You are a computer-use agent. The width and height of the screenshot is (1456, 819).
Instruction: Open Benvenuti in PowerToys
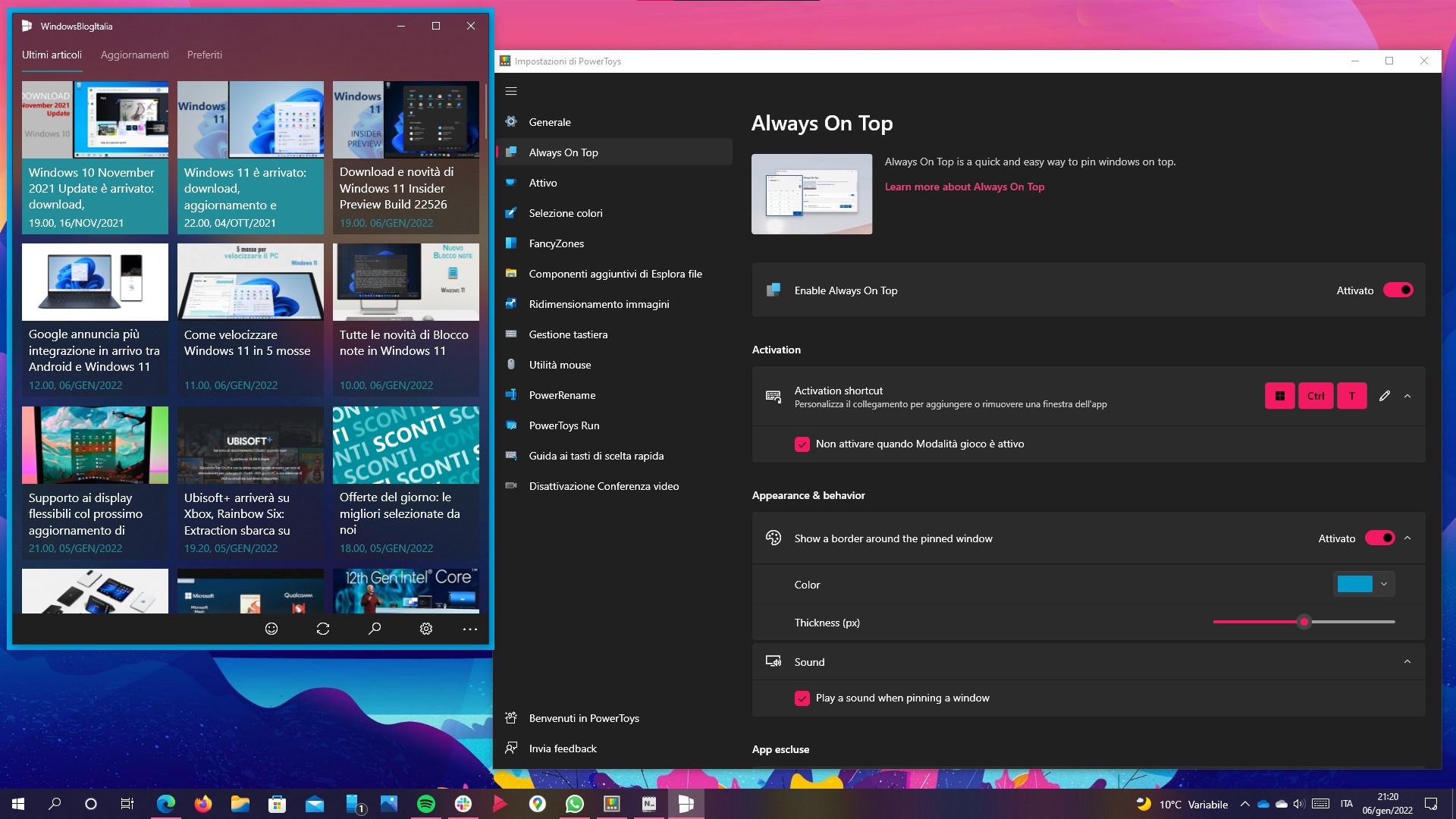(614, 718)
